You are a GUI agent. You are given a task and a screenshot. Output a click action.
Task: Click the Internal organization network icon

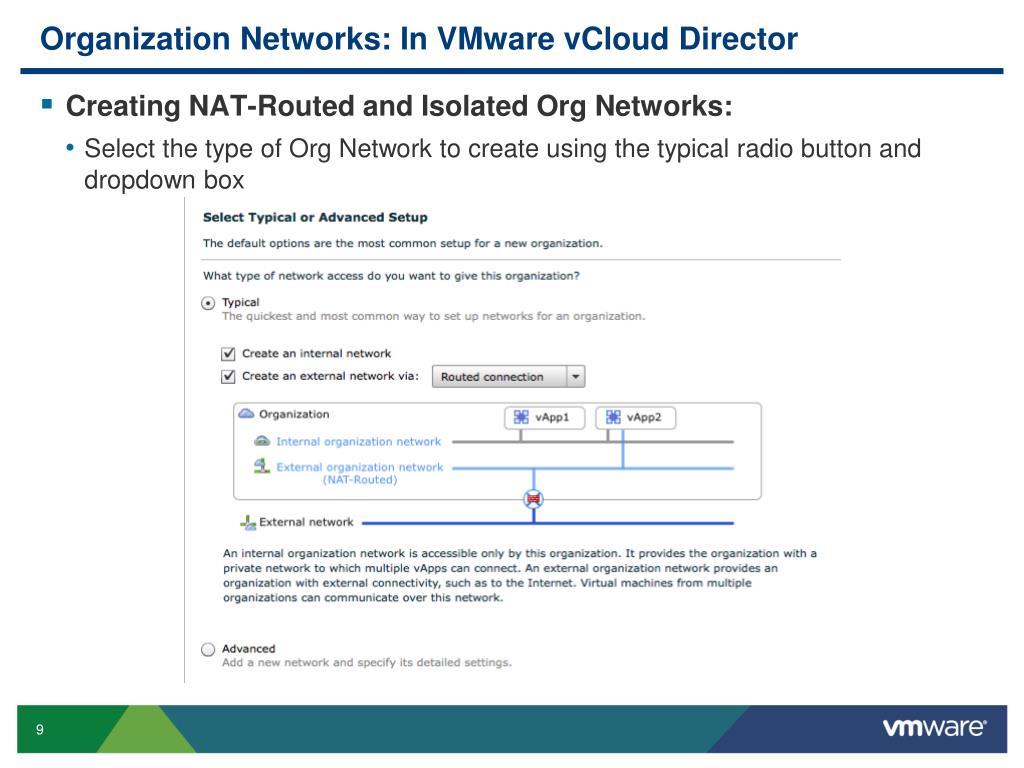pyautogui.click(x=262, y=441)
